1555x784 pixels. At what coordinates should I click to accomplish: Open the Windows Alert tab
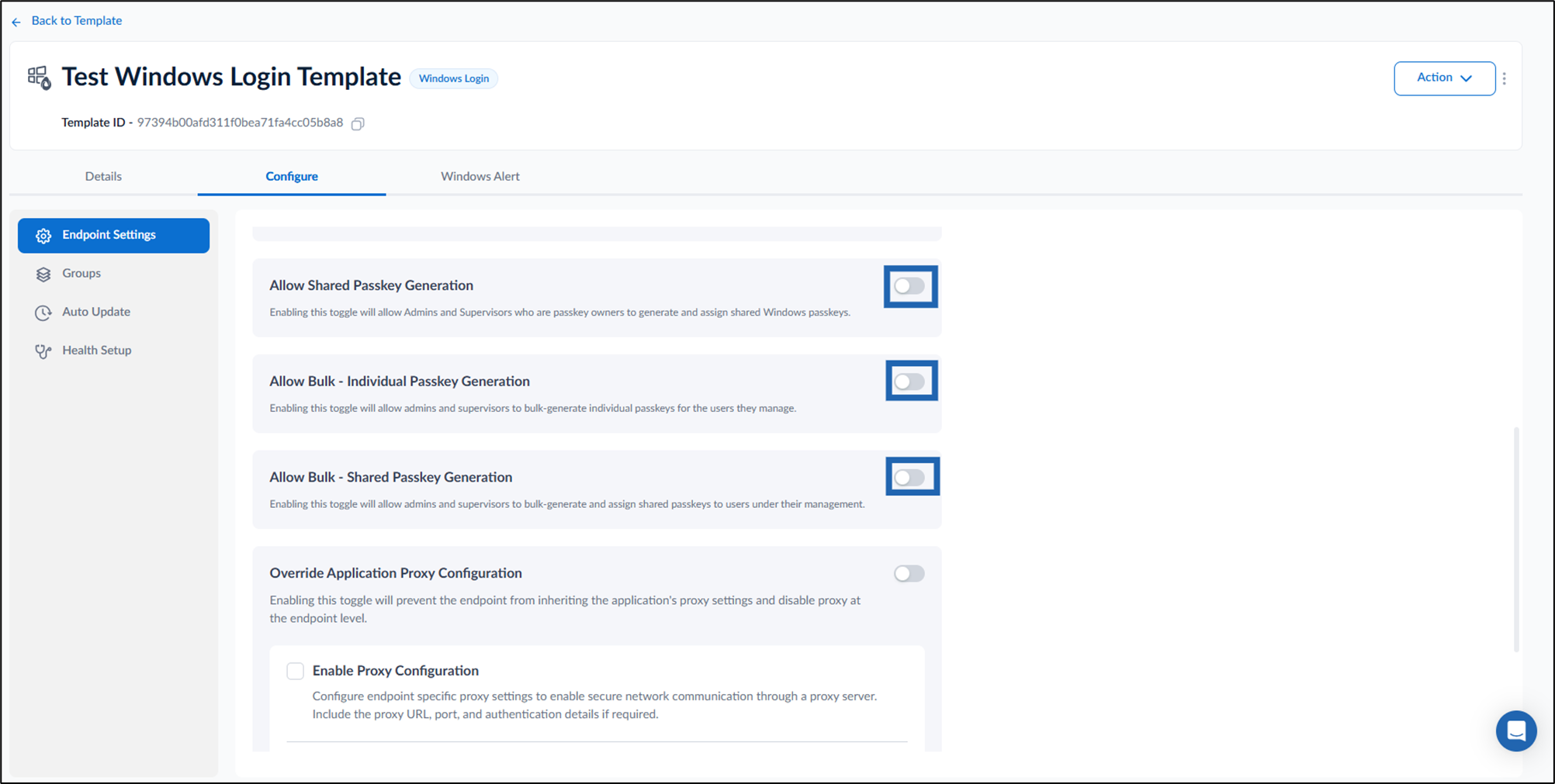(480, 176)
